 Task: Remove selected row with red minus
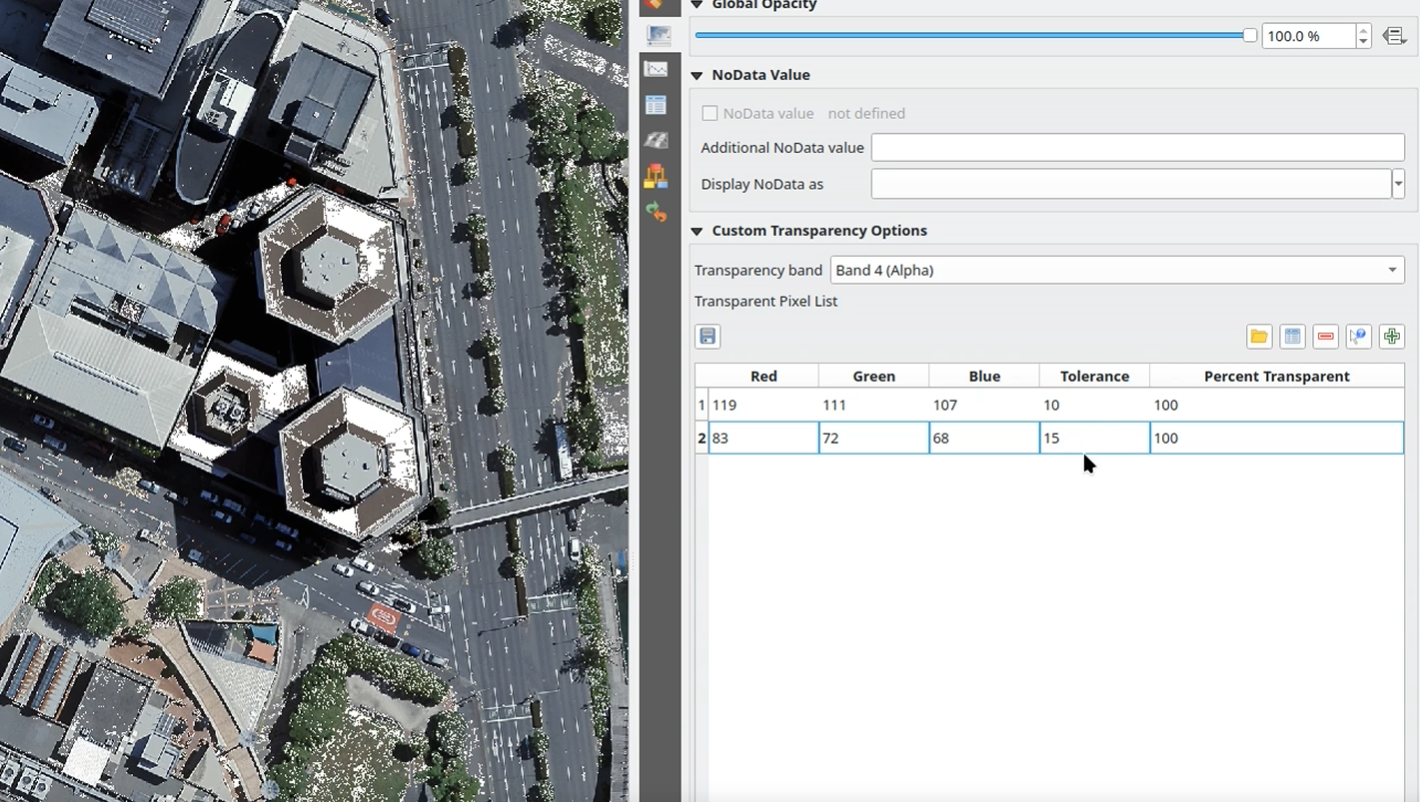pos(1325,337)
